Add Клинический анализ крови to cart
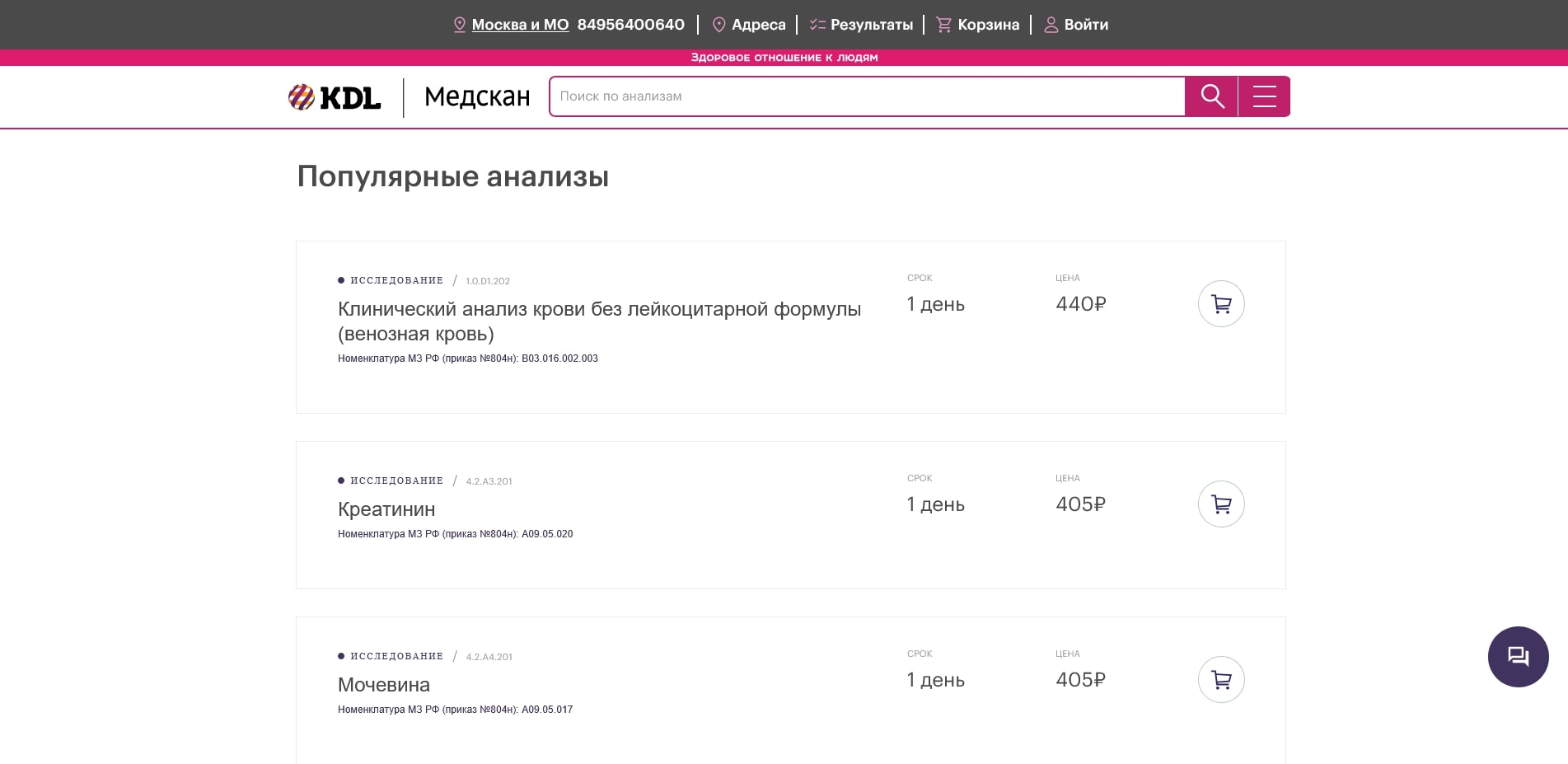Image resolution: width=1568 pixels, height=764 pixels. 1221,304
